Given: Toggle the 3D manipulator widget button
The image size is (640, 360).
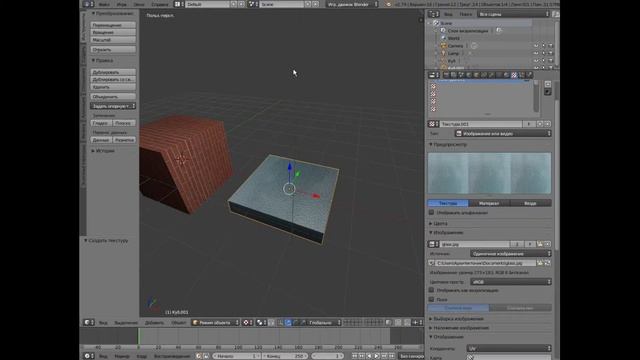Looking at the screenshot, I should click(280, 322).
